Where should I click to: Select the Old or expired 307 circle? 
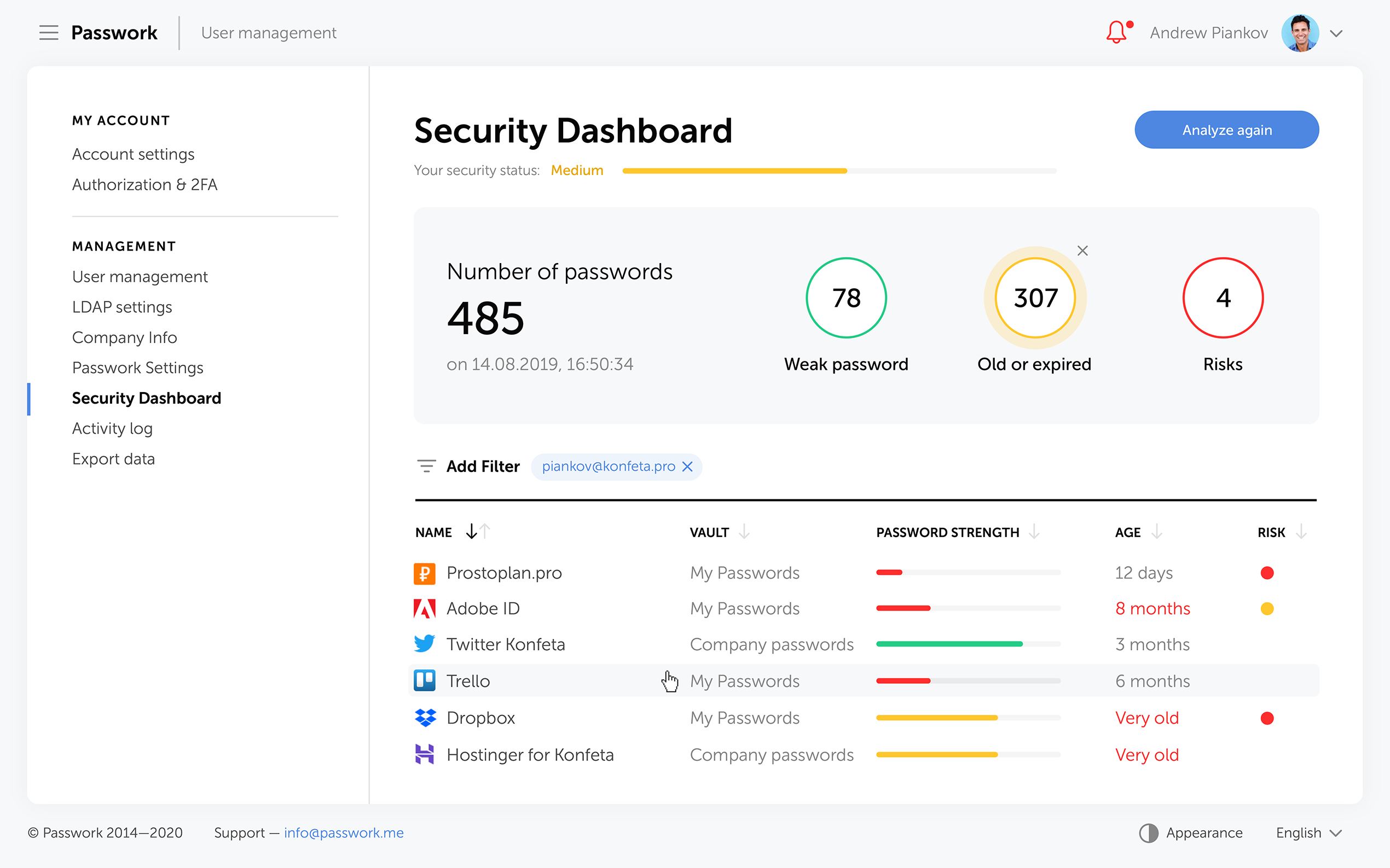pos(1035,298)
